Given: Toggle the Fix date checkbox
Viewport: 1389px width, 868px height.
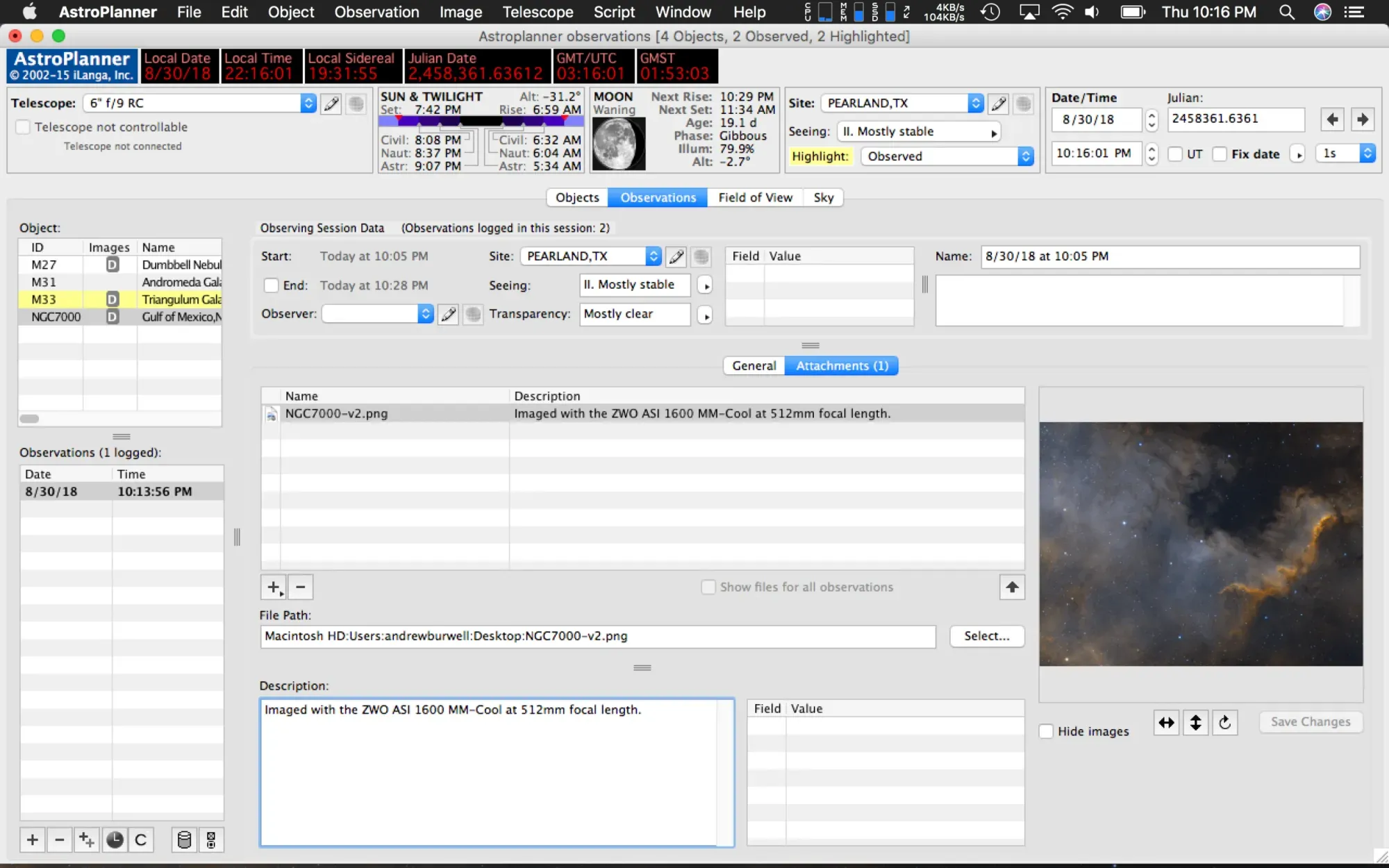Looking at the screenshot, I should (x=1220, y=154).
